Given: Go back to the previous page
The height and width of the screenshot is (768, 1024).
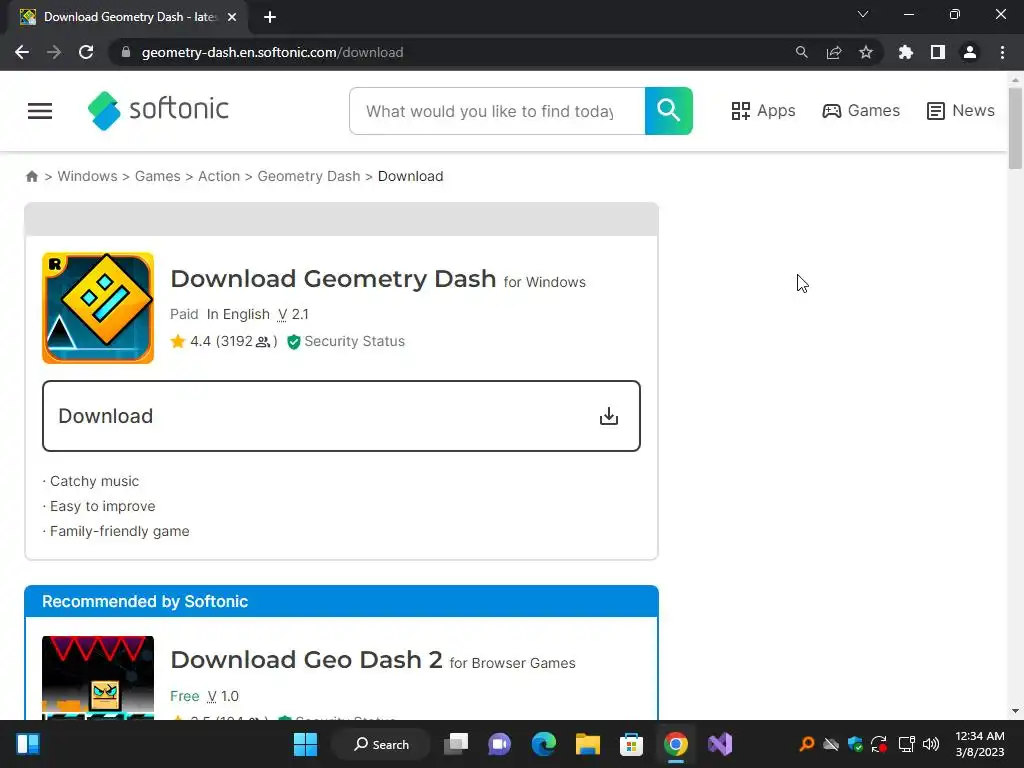Looking at the screenshot, I should click(x=22, y=52).
